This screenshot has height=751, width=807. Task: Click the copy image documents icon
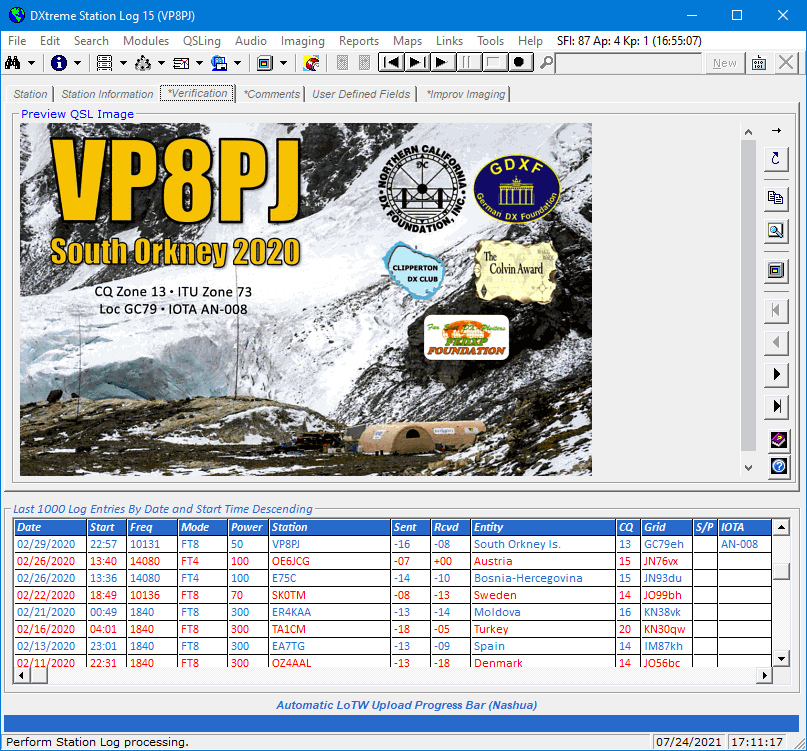click(776, 198)
